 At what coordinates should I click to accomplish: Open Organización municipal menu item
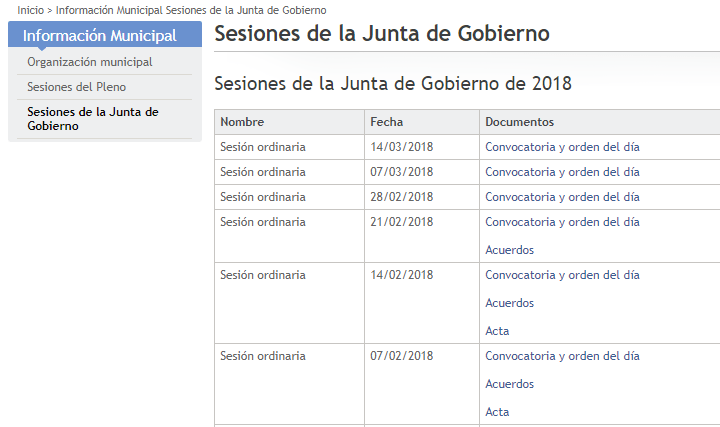coord(90,62)
